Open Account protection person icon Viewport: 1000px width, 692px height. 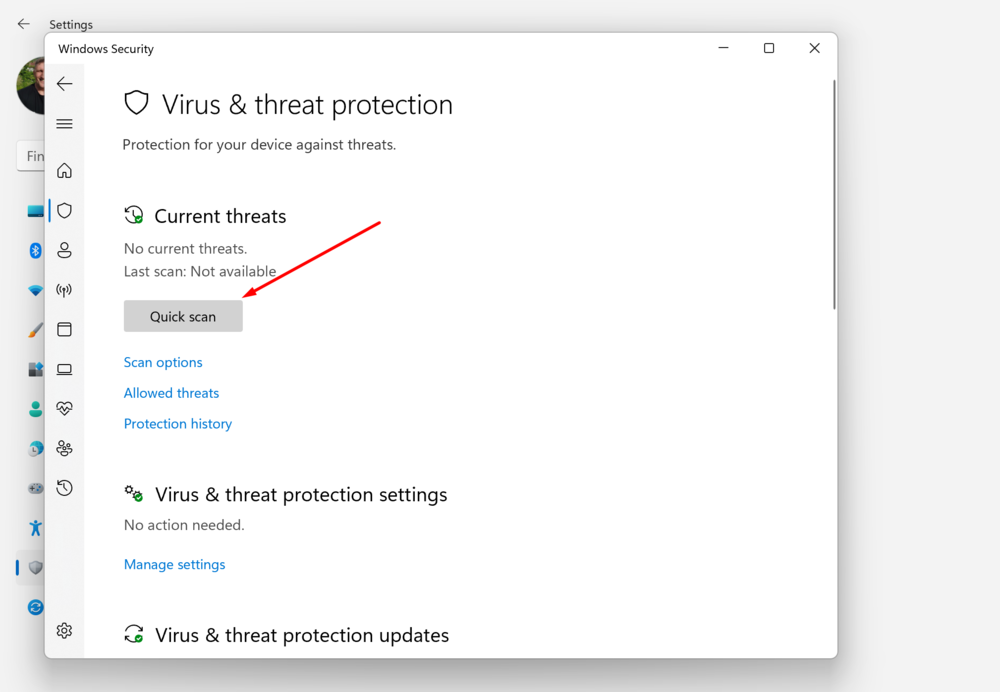pyautogui.click(x=65, y=250)
